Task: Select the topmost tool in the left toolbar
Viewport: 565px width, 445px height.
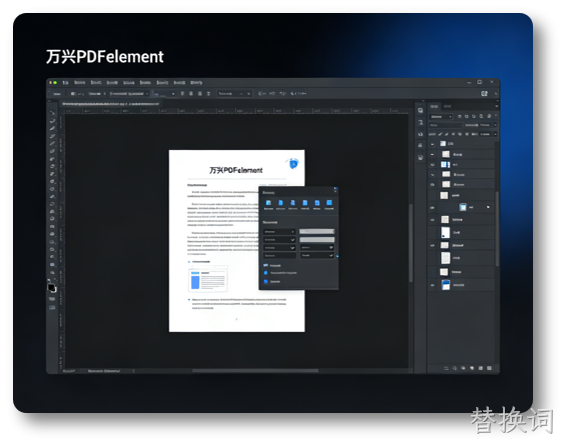Action: pos(53,113)
